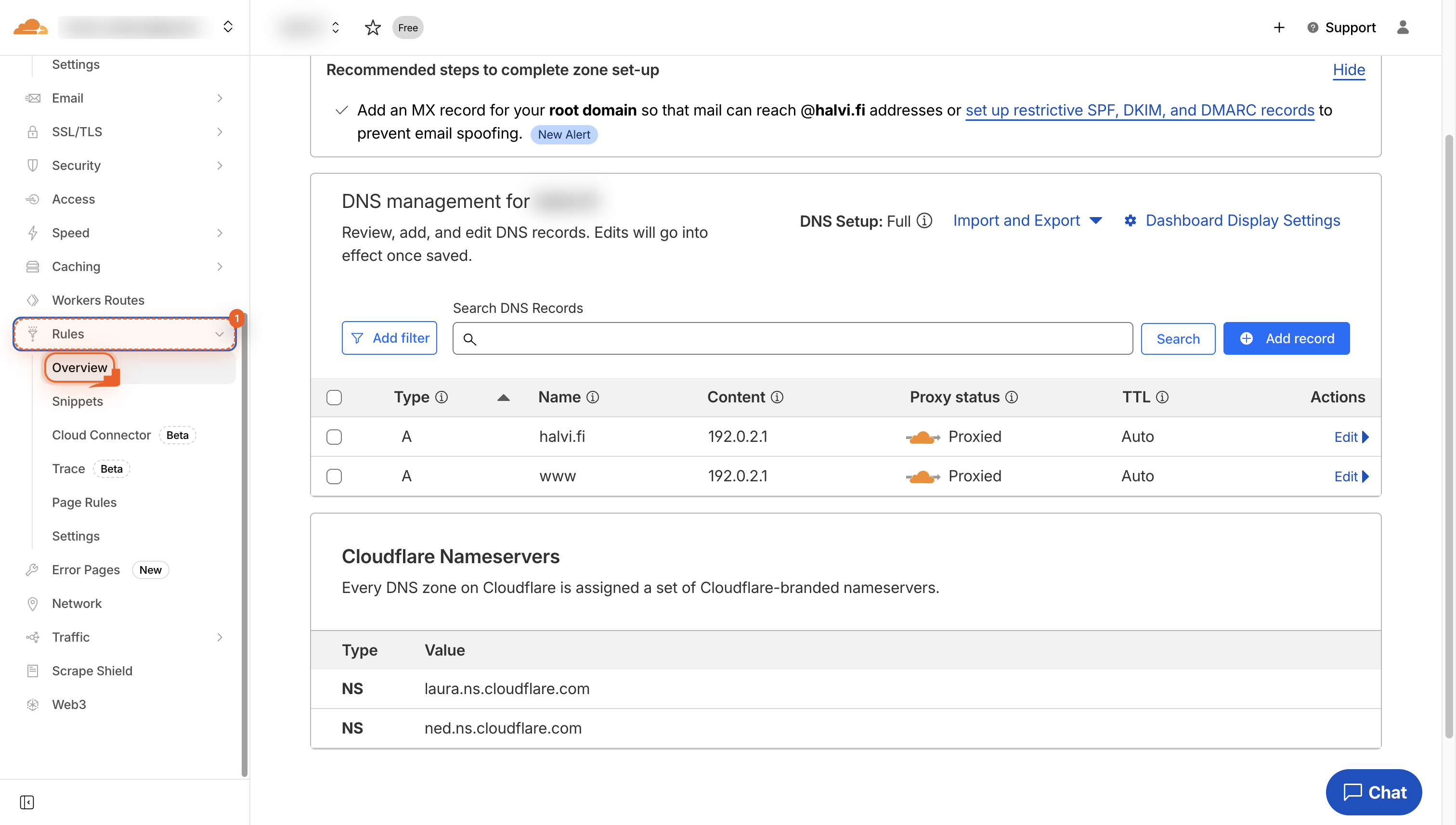
Task: Open the user profile icon
Action: tap(1403, 27)
